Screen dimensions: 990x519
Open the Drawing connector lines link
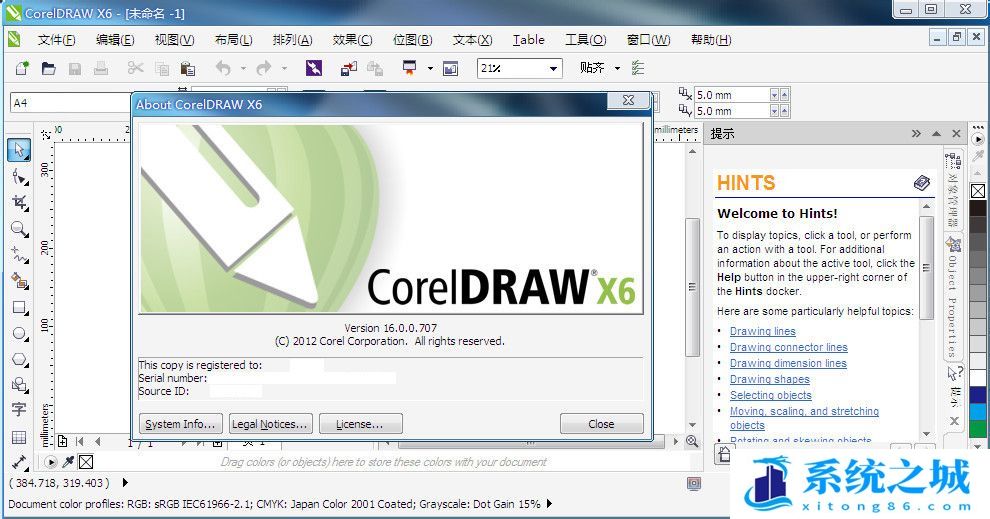tap(789, 347)
